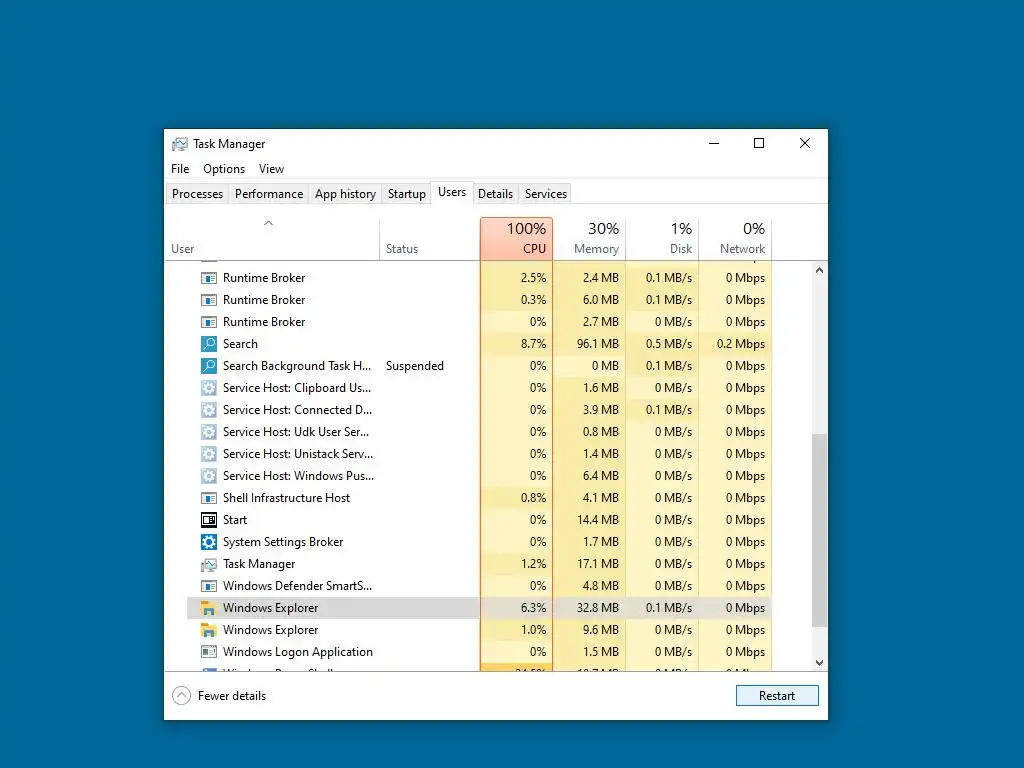1024x768 pixels.
Task: Switch to the Performance tab
Action: click(268, 194)
